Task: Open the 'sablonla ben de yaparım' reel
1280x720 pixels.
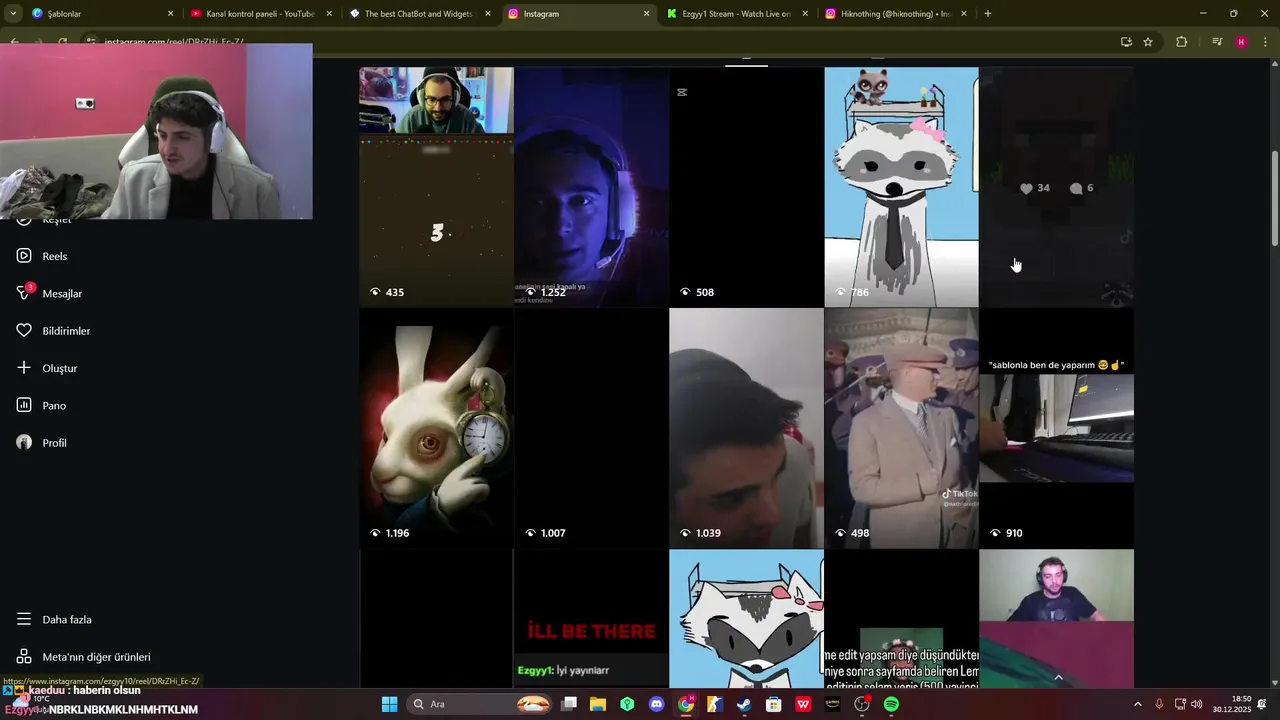Action: pos(1056,428)
